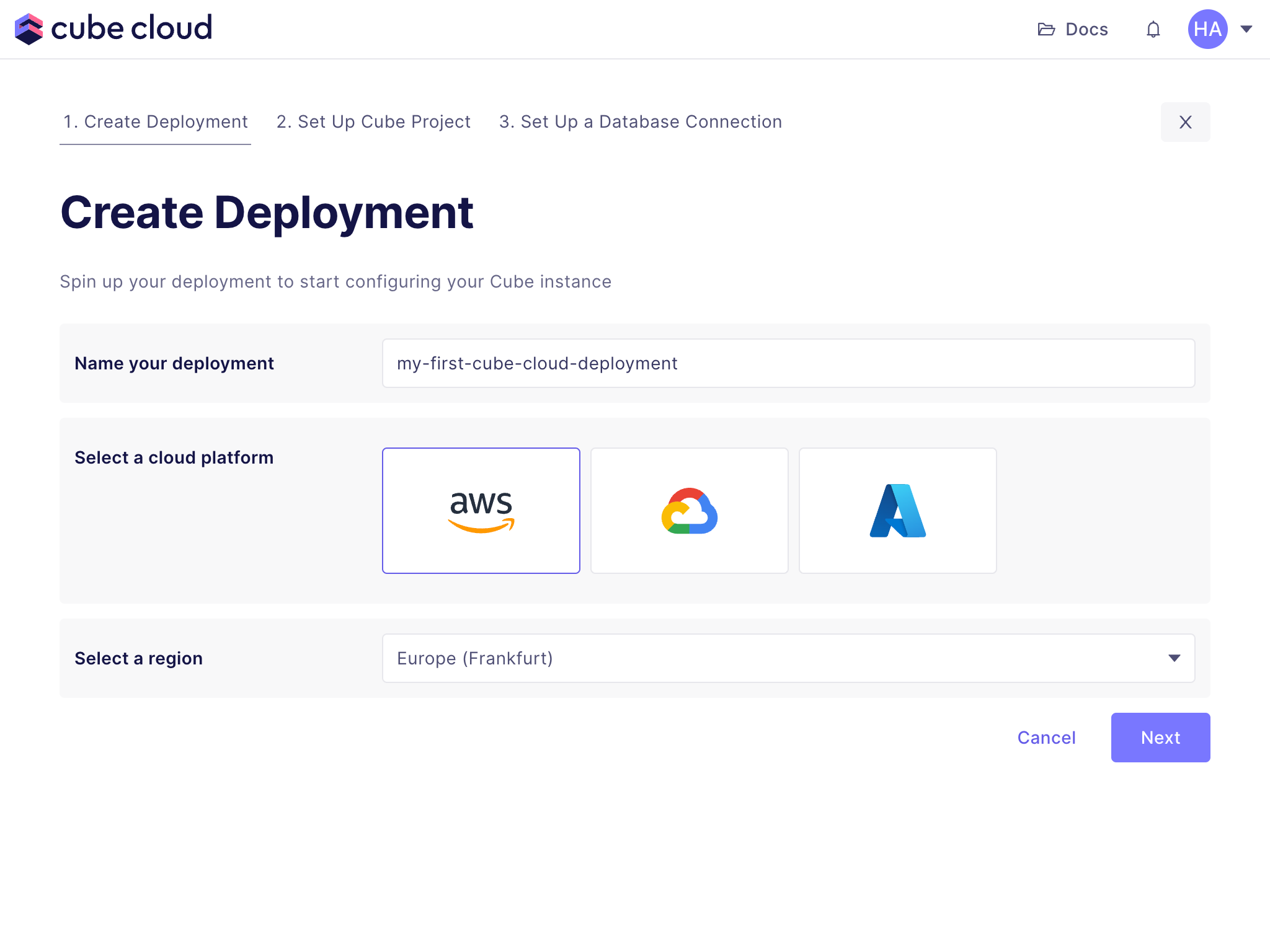This screenshot has height=952, width=1270.
Task: Go to Set Up Cube Project tab
Action: pyautogui.click(x=373, y=122)
